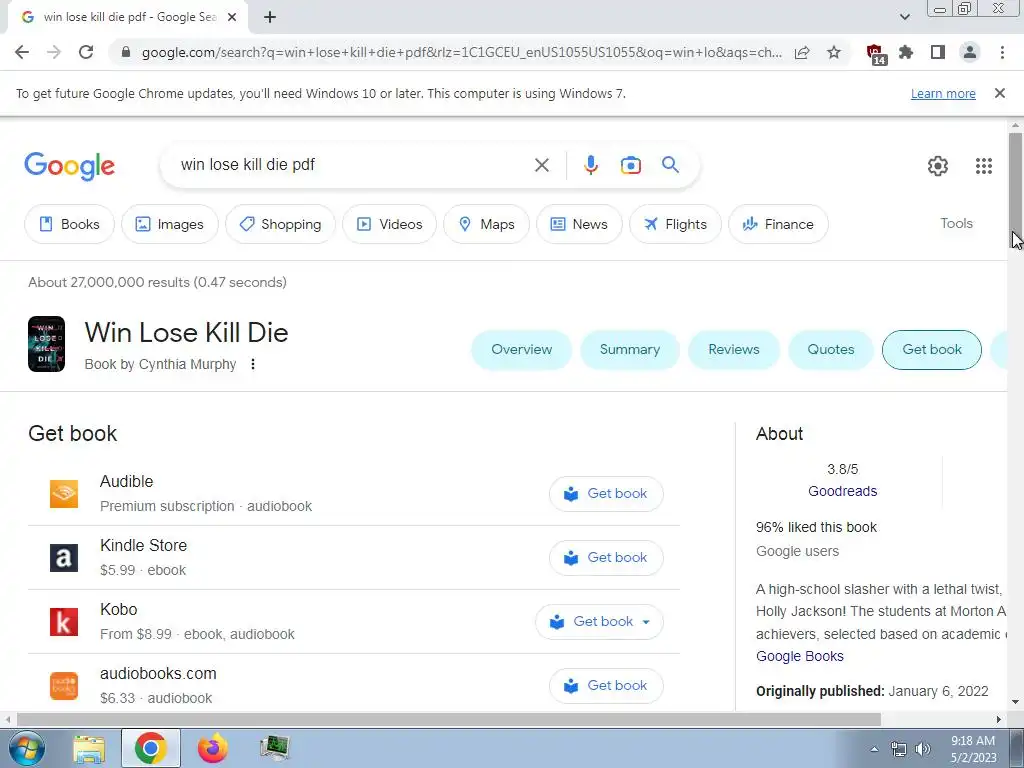Click the scroll right arrow

(999, 719)
